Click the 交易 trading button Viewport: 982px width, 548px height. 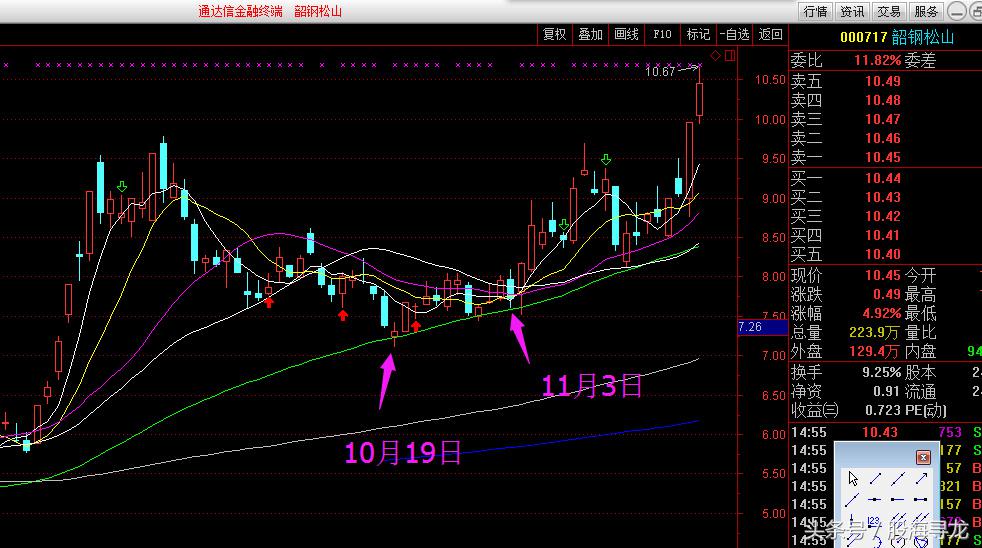pos(889,12)
